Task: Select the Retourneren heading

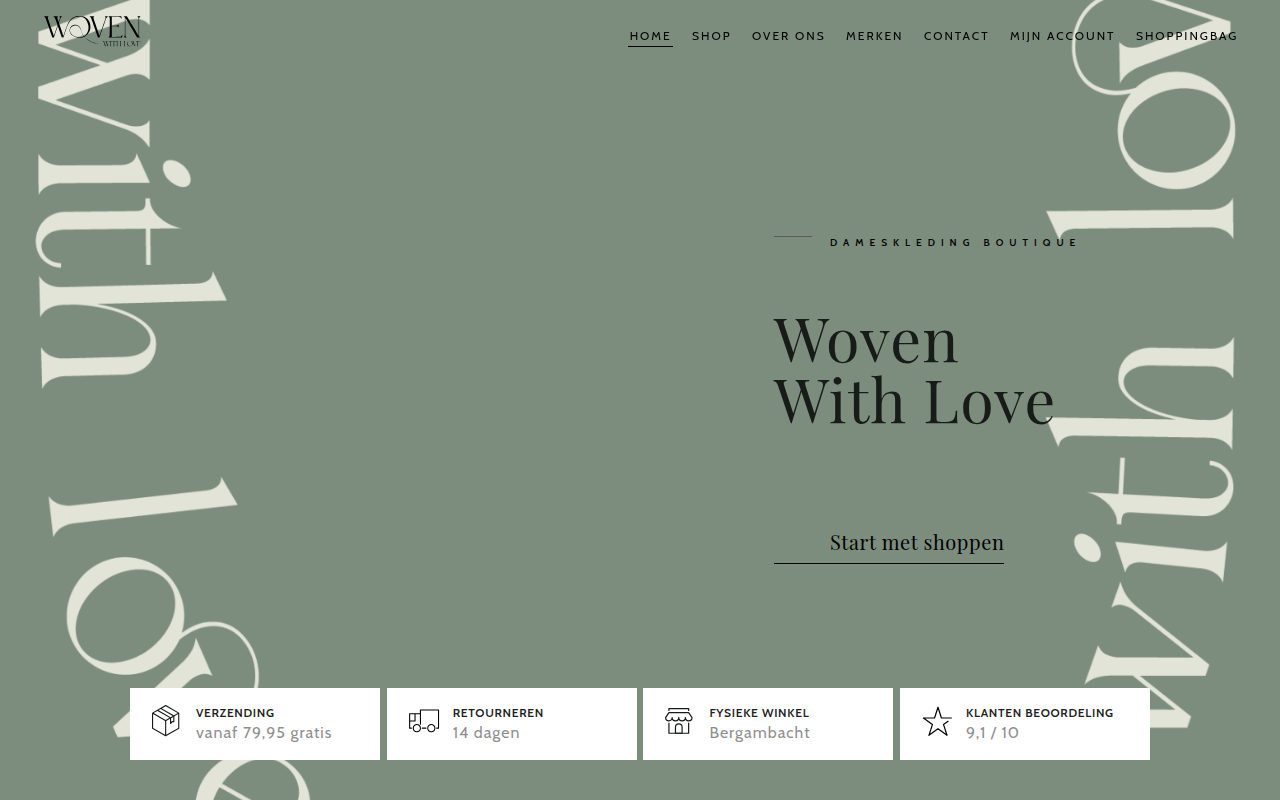Action: 498,713
